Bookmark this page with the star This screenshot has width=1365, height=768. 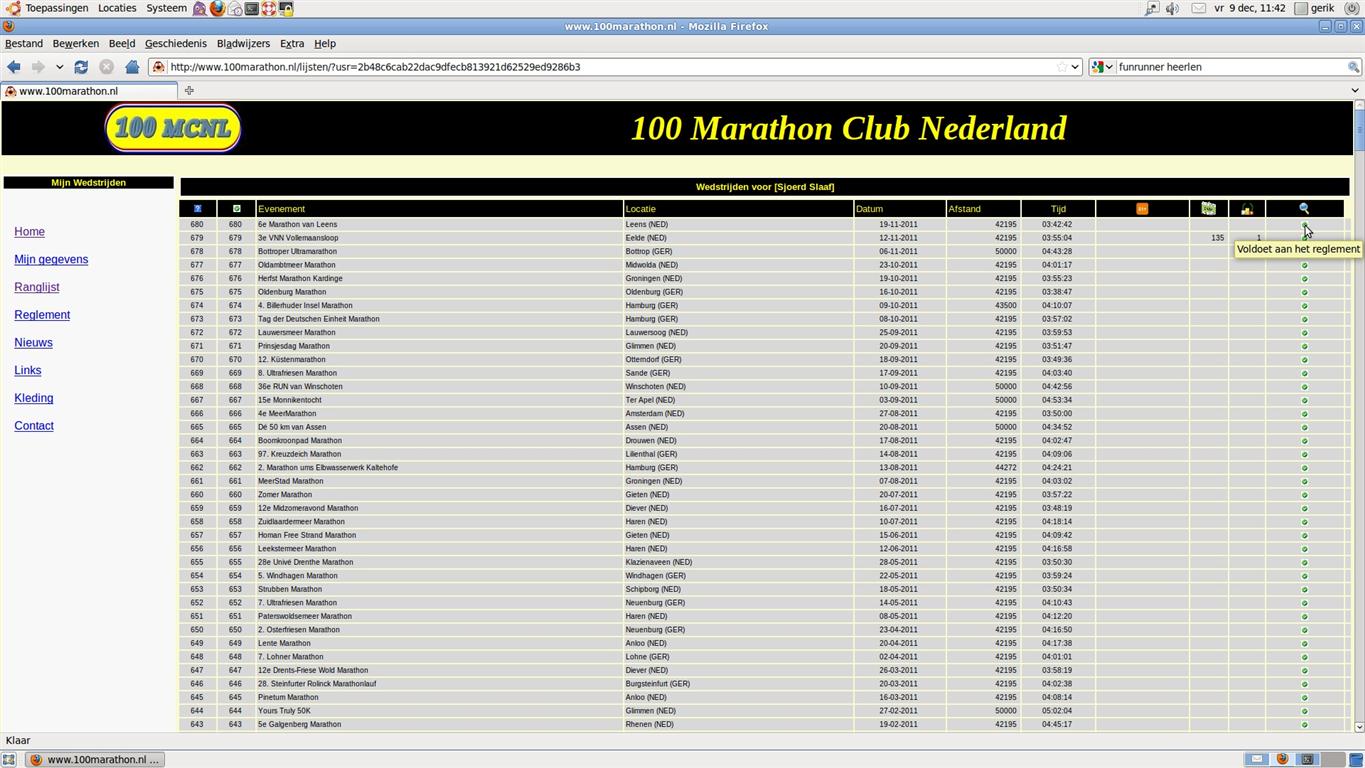(1061, 67)
